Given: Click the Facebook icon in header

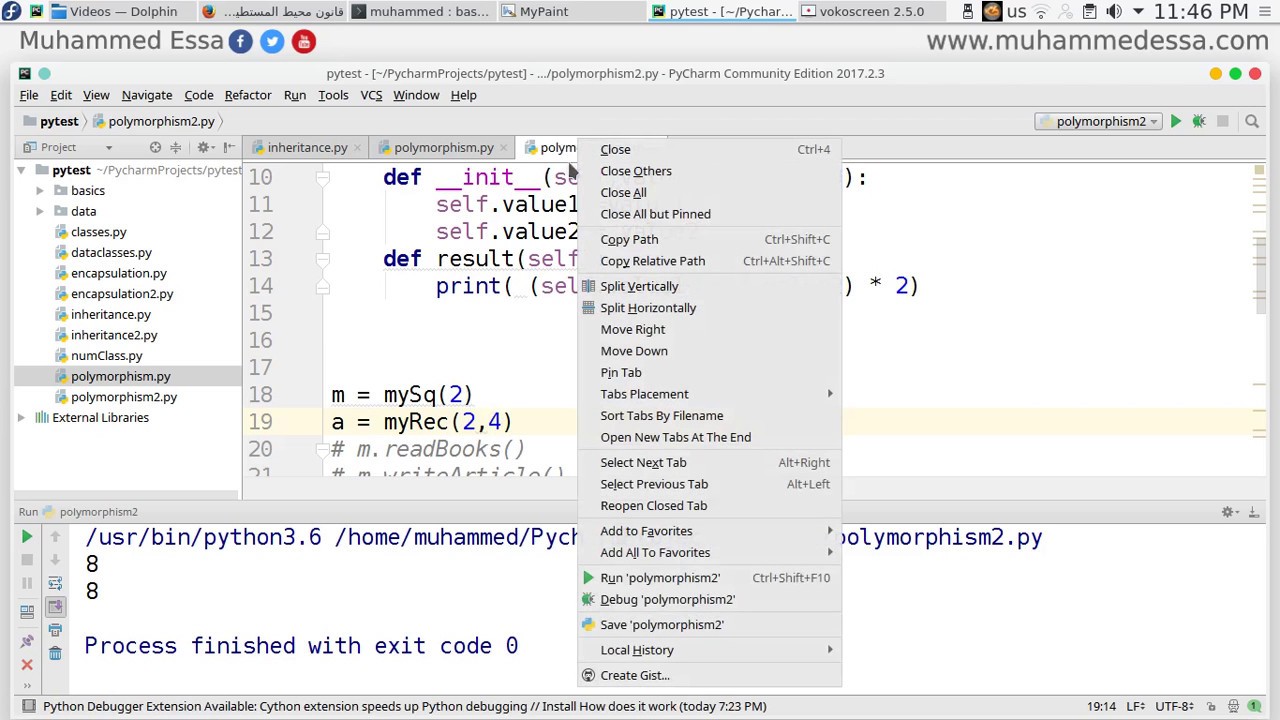Looking at the screenshot, I should coord(240,41).
